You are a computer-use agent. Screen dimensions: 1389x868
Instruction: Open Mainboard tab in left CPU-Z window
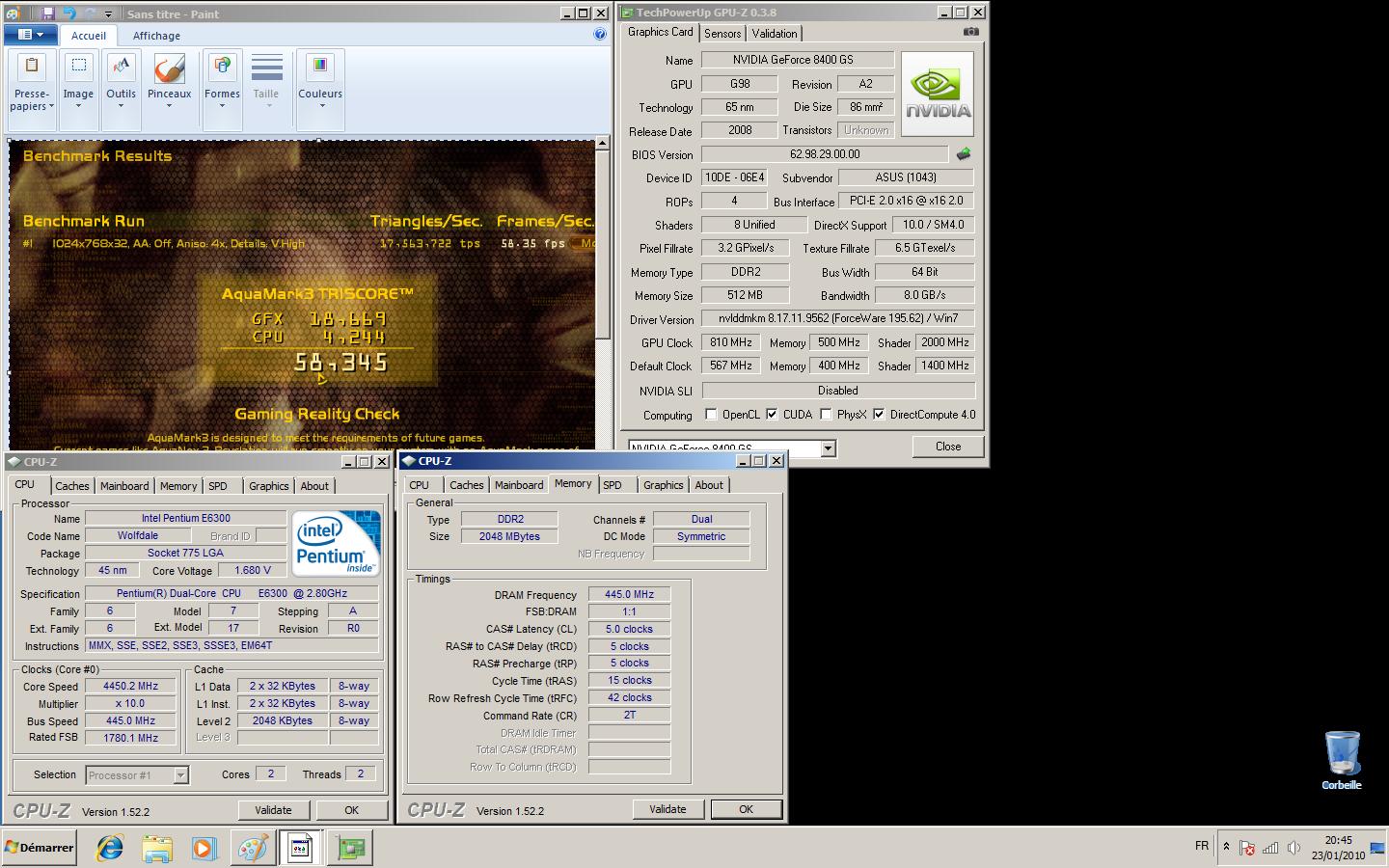point(124,486)
